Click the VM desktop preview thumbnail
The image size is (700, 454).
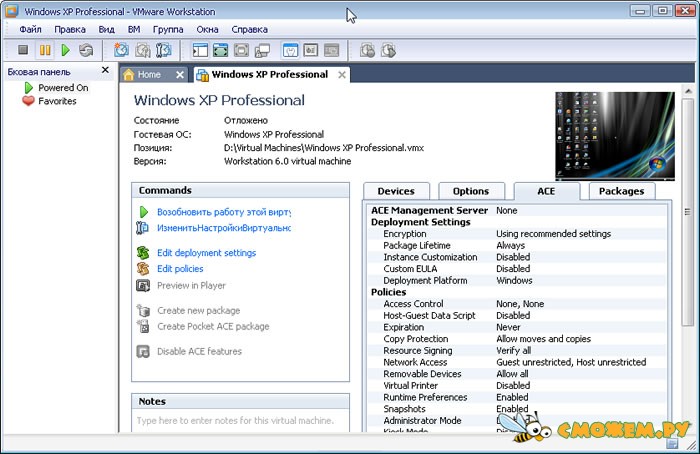pyautogui.click(x=615, y=136)
